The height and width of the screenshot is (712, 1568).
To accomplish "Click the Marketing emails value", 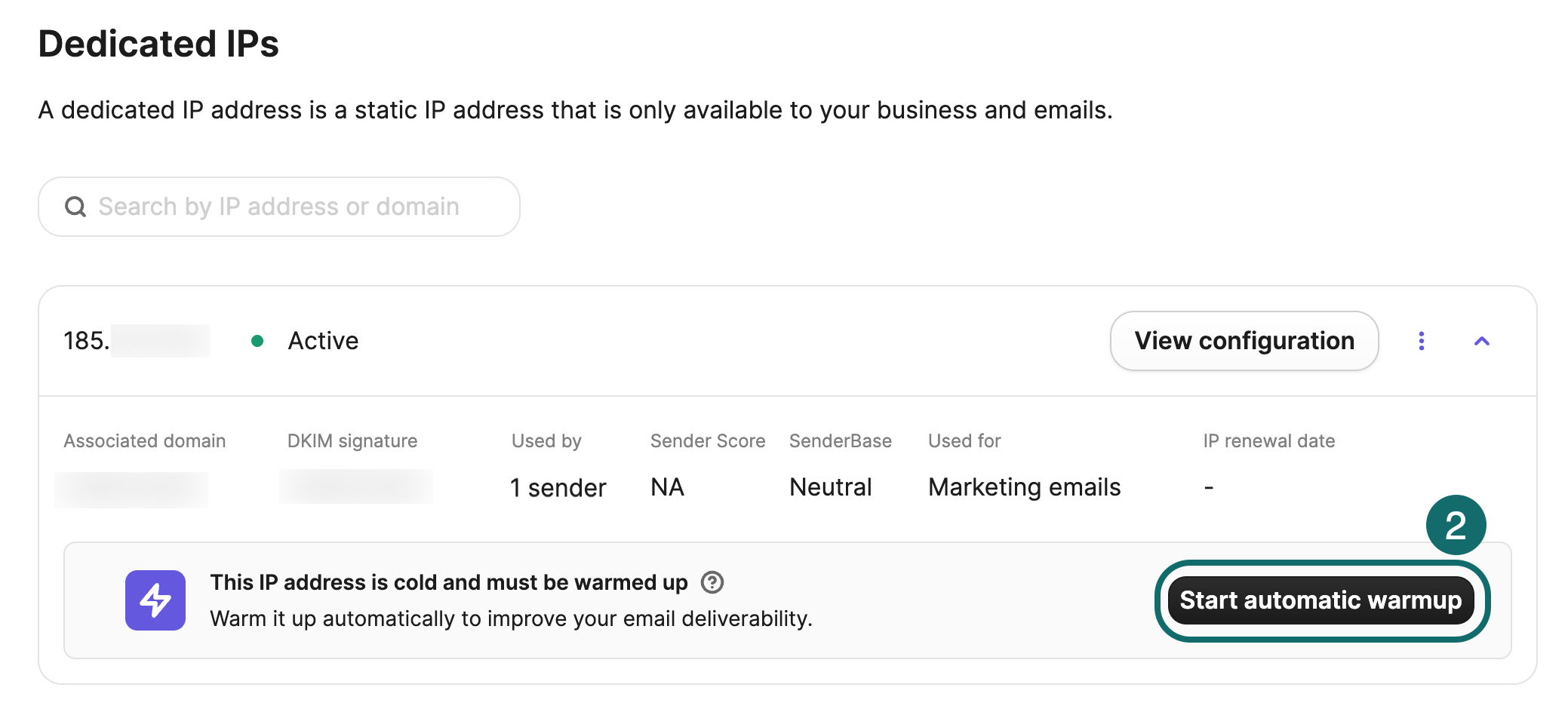I will [x=1024, y=487].
